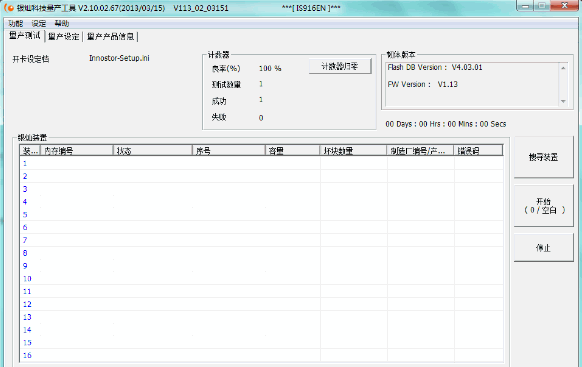Click the 序号 column header

(x=229, y=151)
